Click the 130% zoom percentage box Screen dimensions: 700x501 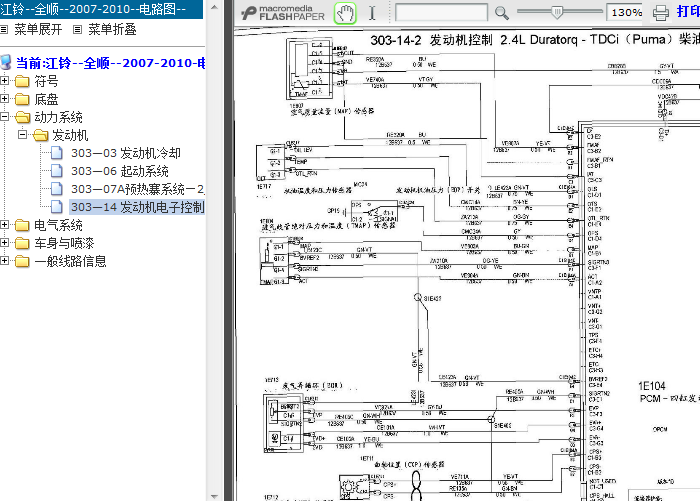point(626,13)
